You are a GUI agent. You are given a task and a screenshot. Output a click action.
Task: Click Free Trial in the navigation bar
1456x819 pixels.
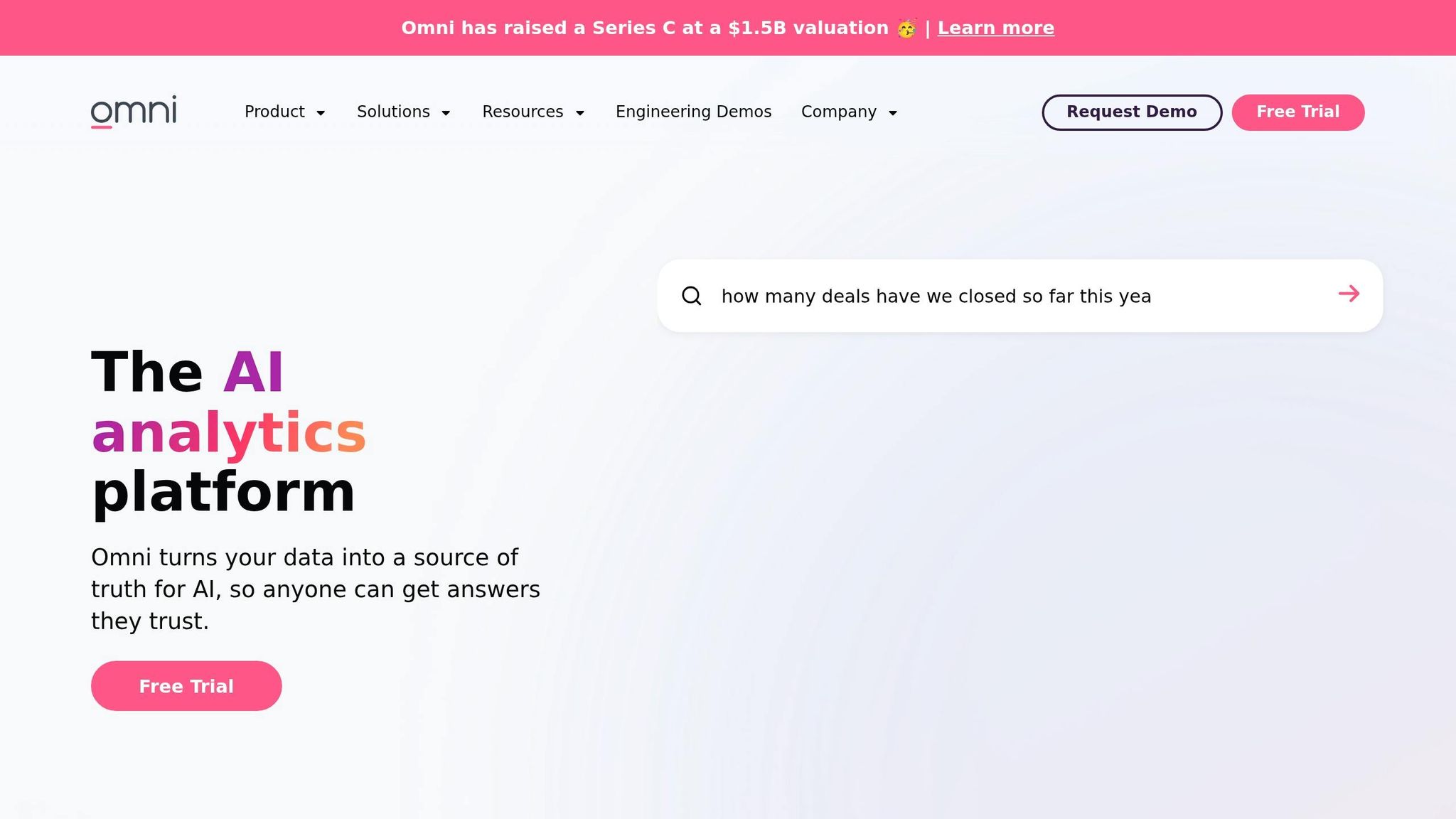coord(1298,112)
